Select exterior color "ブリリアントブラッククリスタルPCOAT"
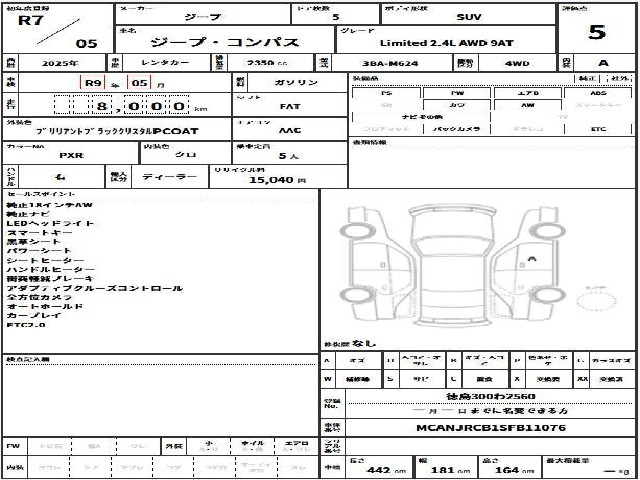 coord(117,131)
